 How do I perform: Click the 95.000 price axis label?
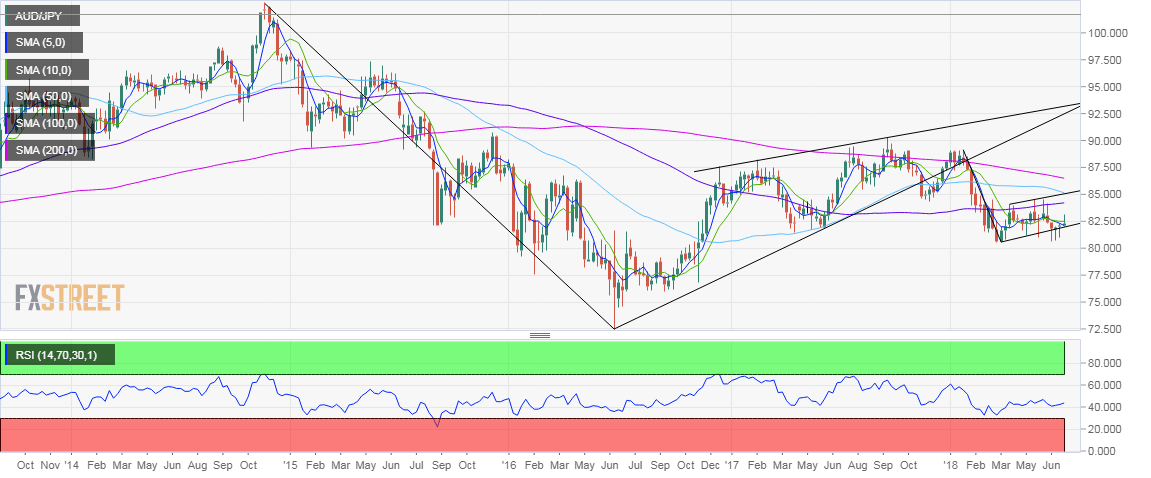(1107, 87)
